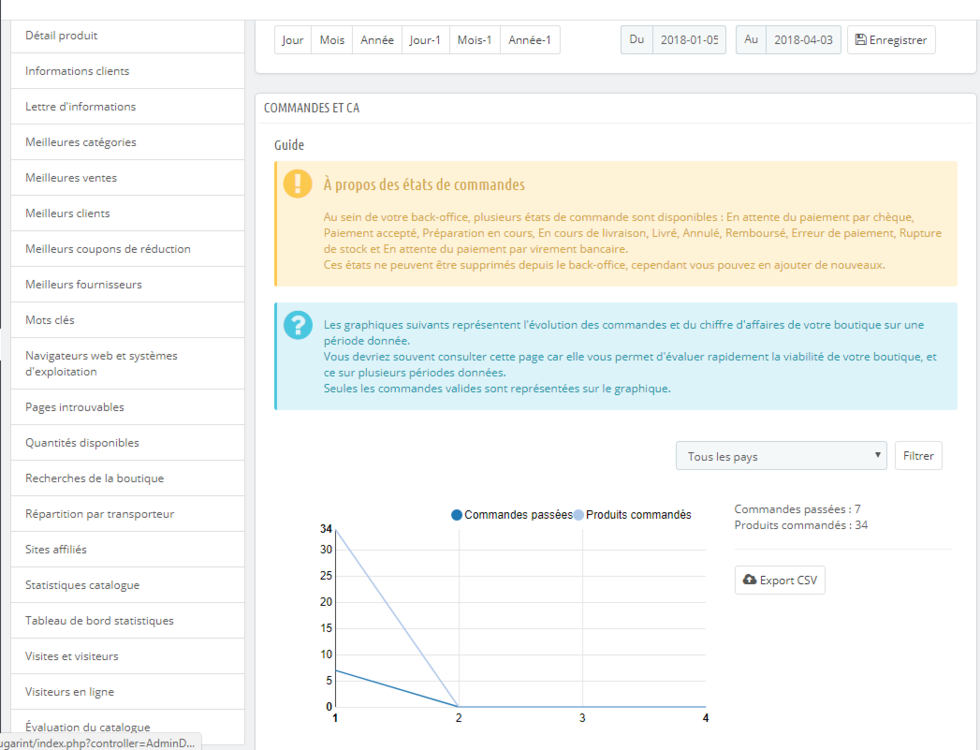Edit the Du start date field

(x=689, y=40)
